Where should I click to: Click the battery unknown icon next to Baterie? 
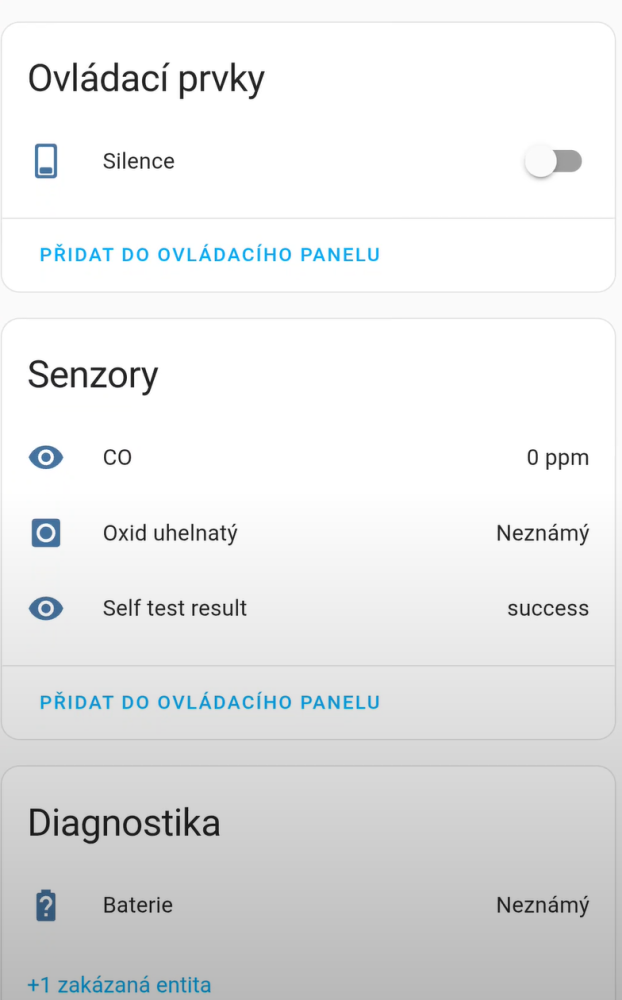46,906
